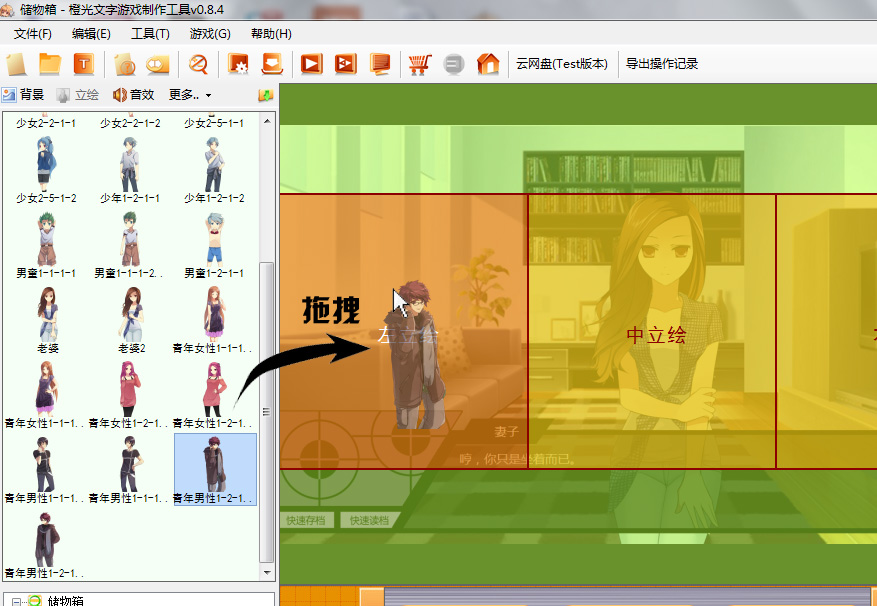Click the double-triangle play icon
The width and height of the screenshot is (877, 606).
pos(346,64)
